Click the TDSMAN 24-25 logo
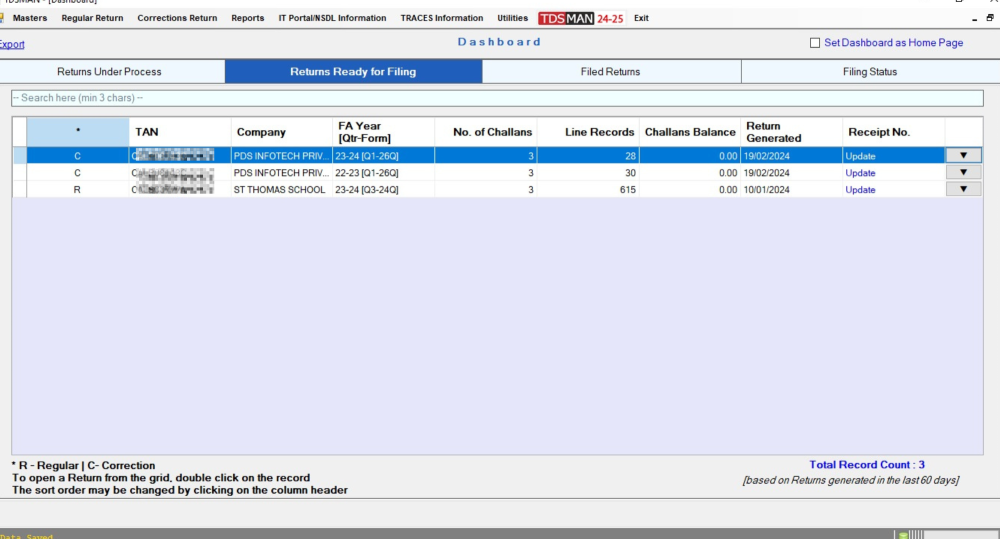The image size is (1000, 539). click(x=581, y=18)
